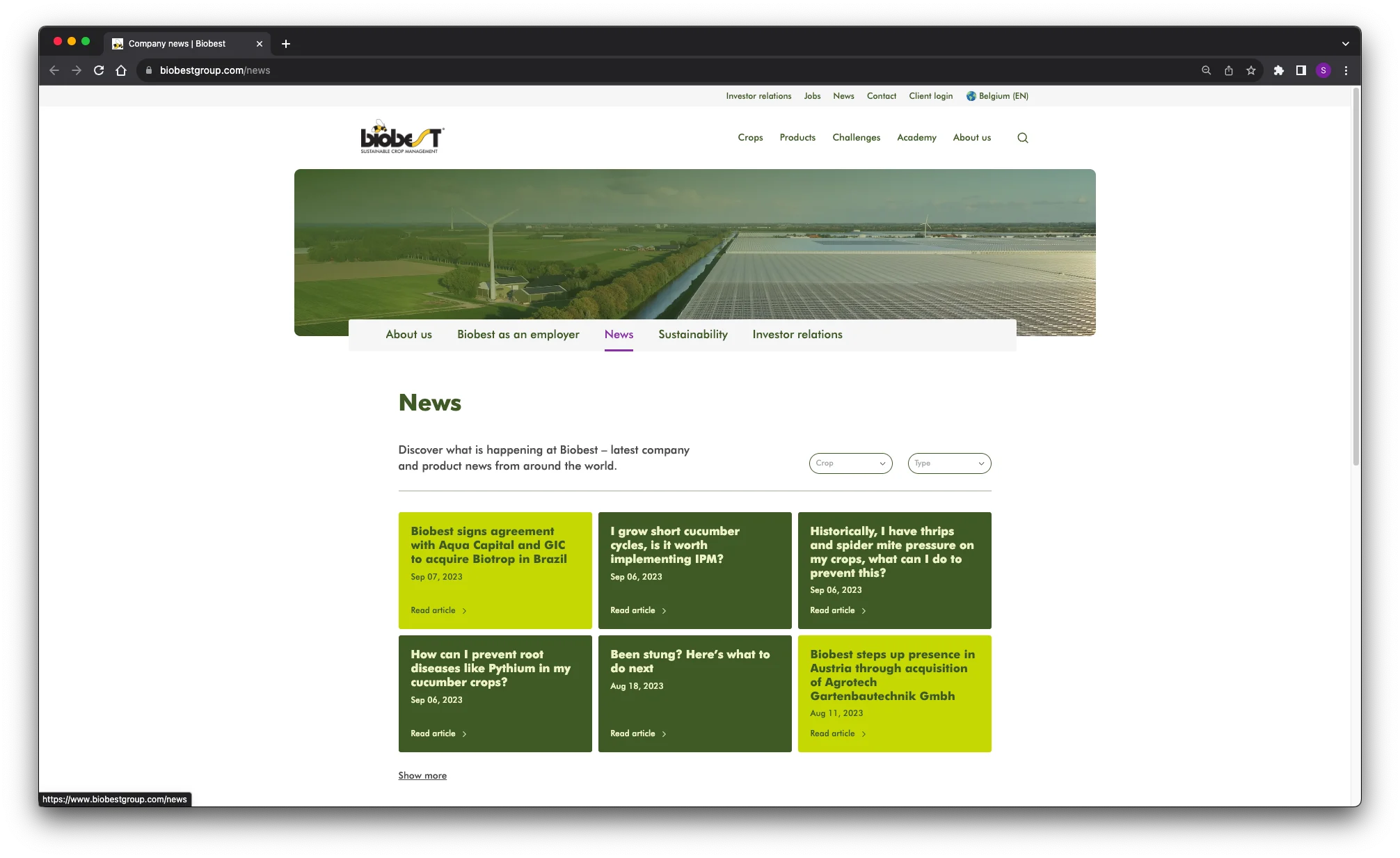This screenshot has height=858, width=1400.
Task: Open the Products menu item
Action: pos(797,138)
